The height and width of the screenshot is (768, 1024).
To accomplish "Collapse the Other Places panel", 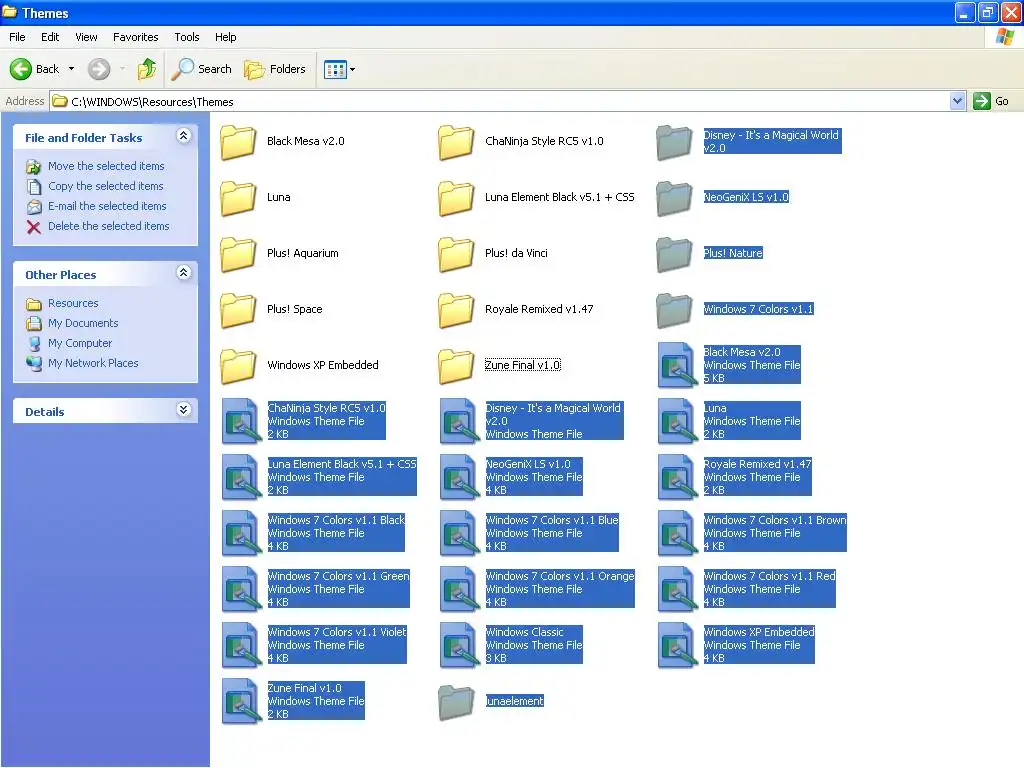I will pos(184,273).
